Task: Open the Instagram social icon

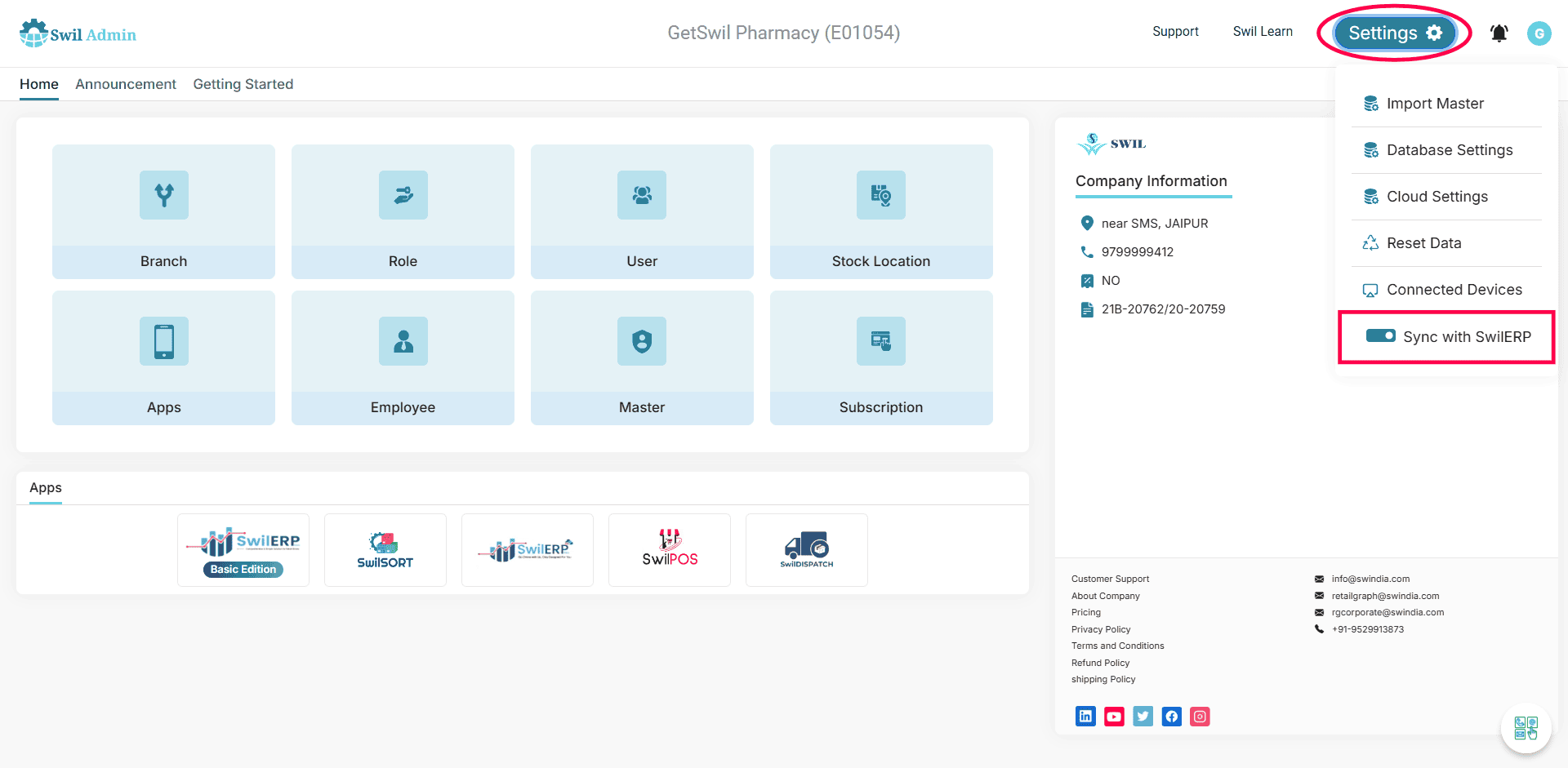Action: pos(1200,717)
